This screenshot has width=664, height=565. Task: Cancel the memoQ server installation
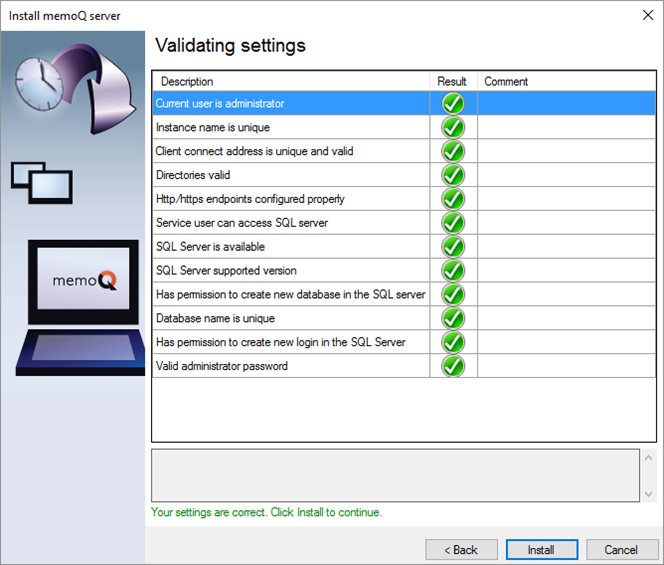pyautogui.click(x=622, y=550)
